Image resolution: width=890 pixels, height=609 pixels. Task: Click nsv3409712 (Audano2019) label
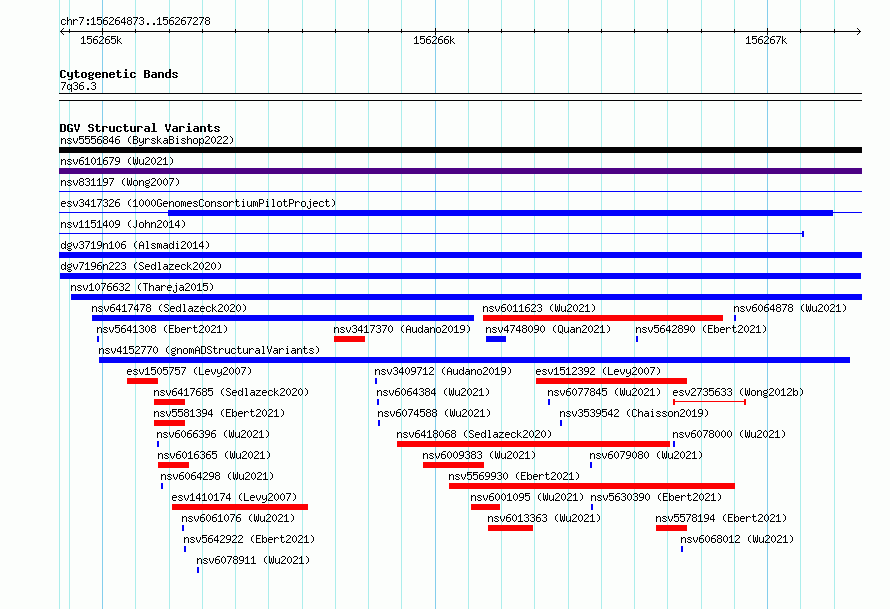(443, 371)
